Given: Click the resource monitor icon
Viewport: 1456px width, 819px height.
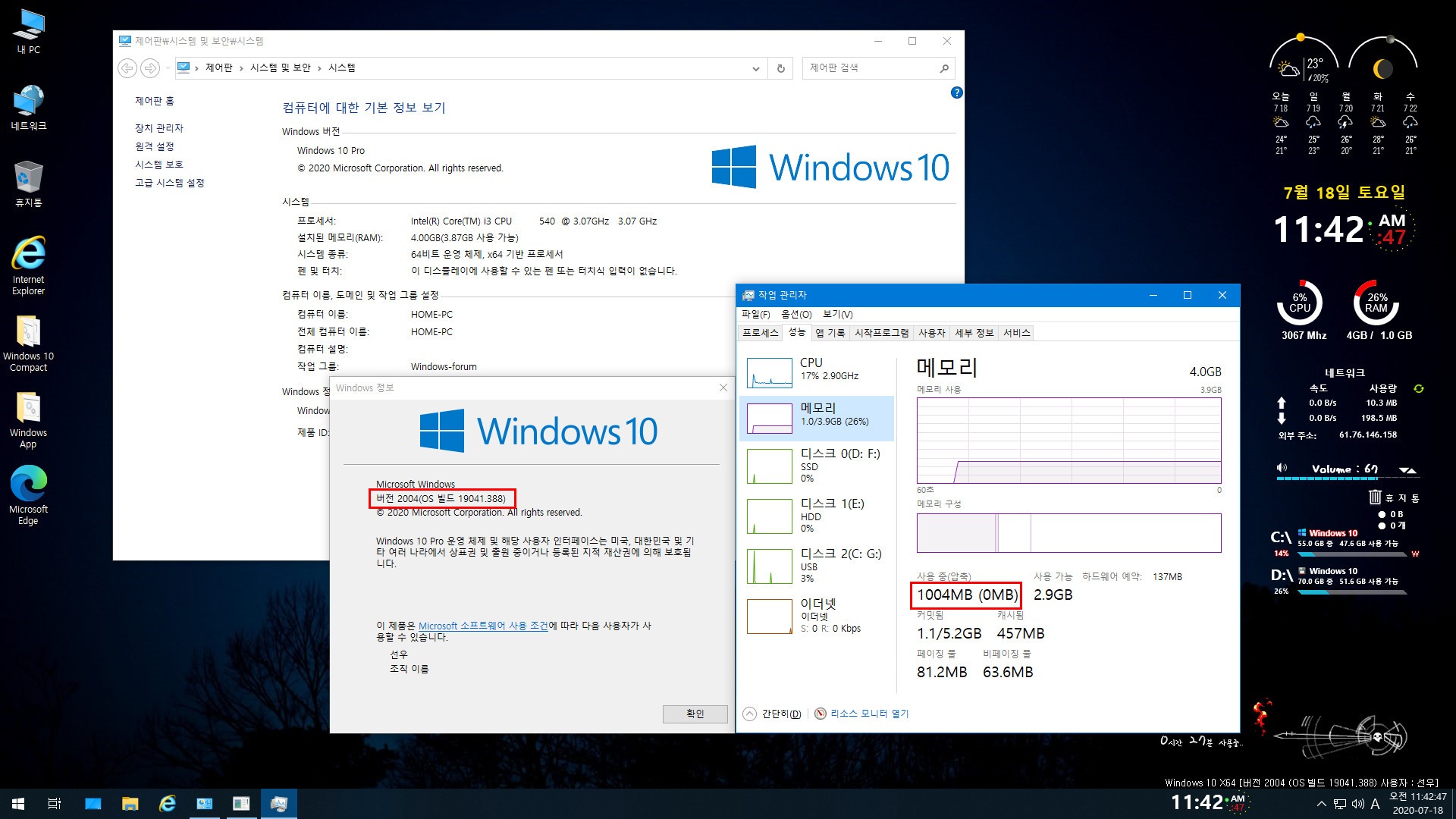Looking at the screenshot, I should coord(821,714).
